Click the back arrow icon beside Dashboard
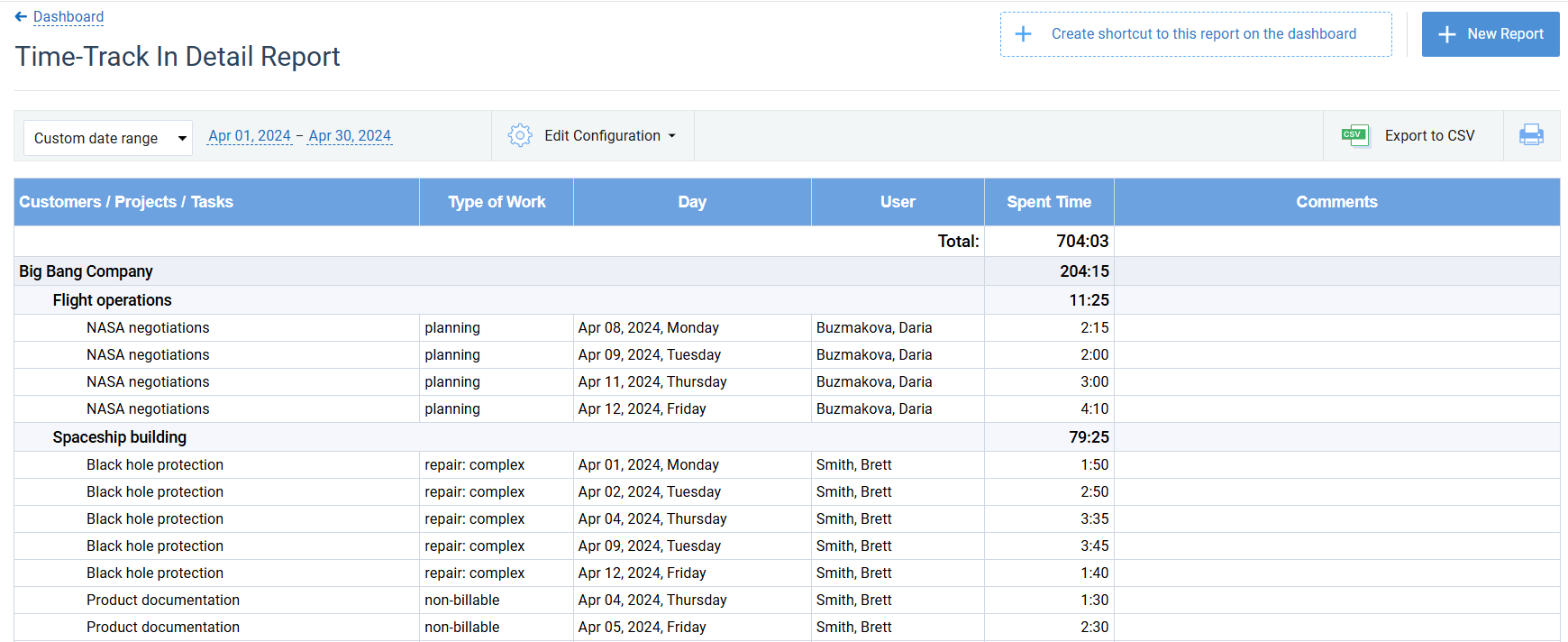The image size is (1568, 642). pos(21,16)
